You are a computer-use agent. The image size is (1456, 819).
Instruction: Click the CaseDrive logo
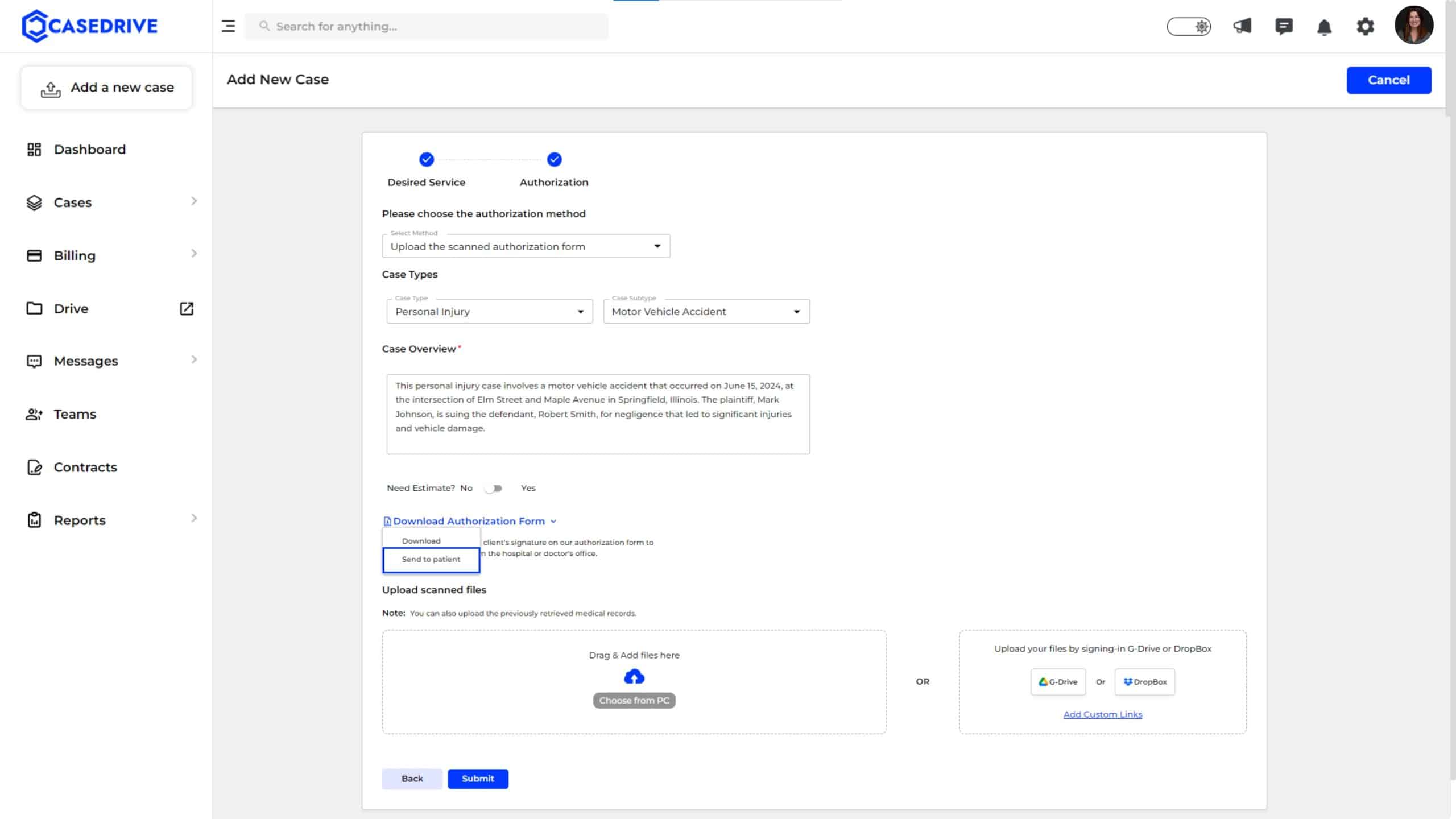[x=89, y=26]
